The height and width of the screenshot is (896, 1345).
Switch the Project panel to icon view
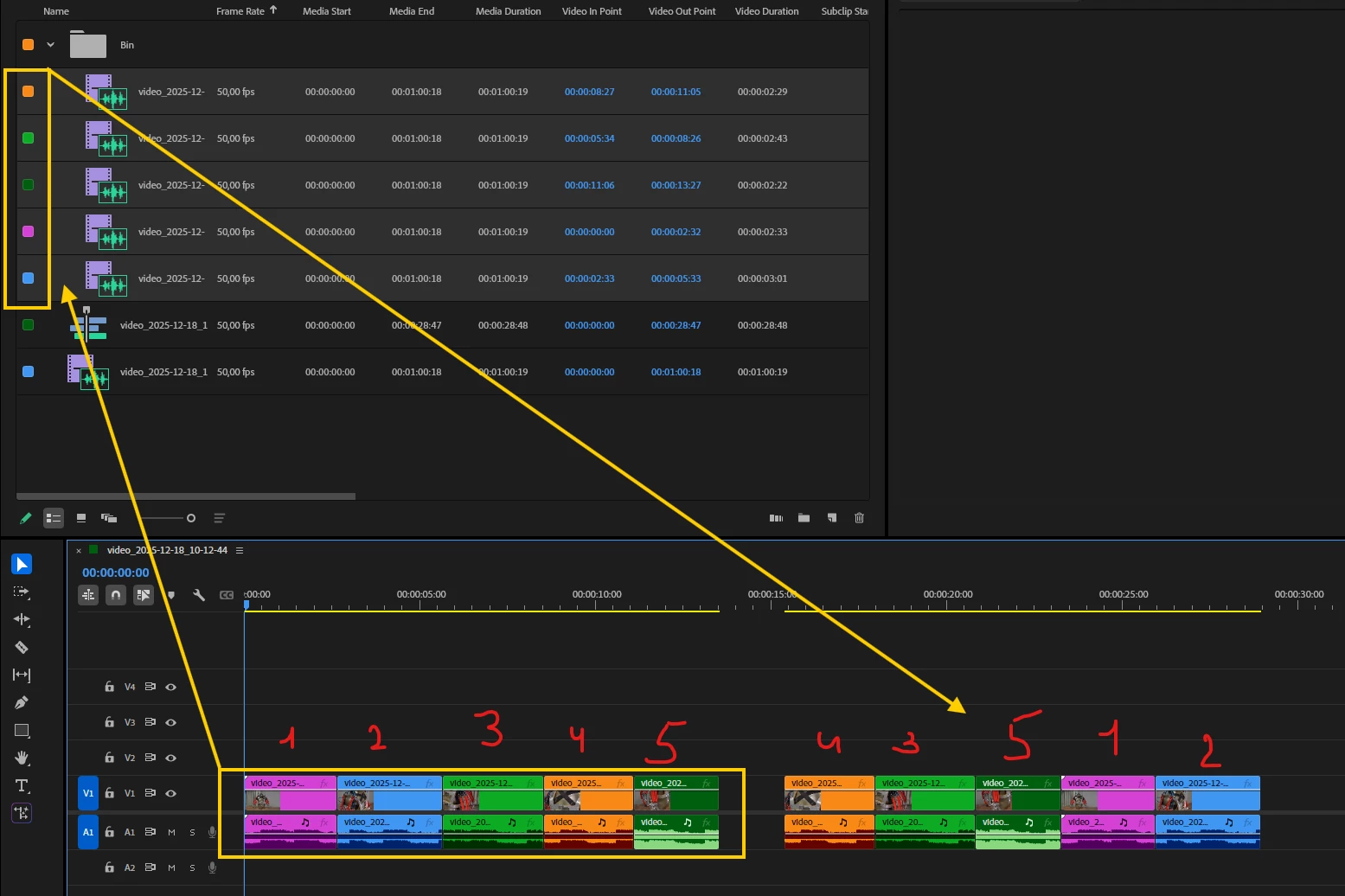81,518
